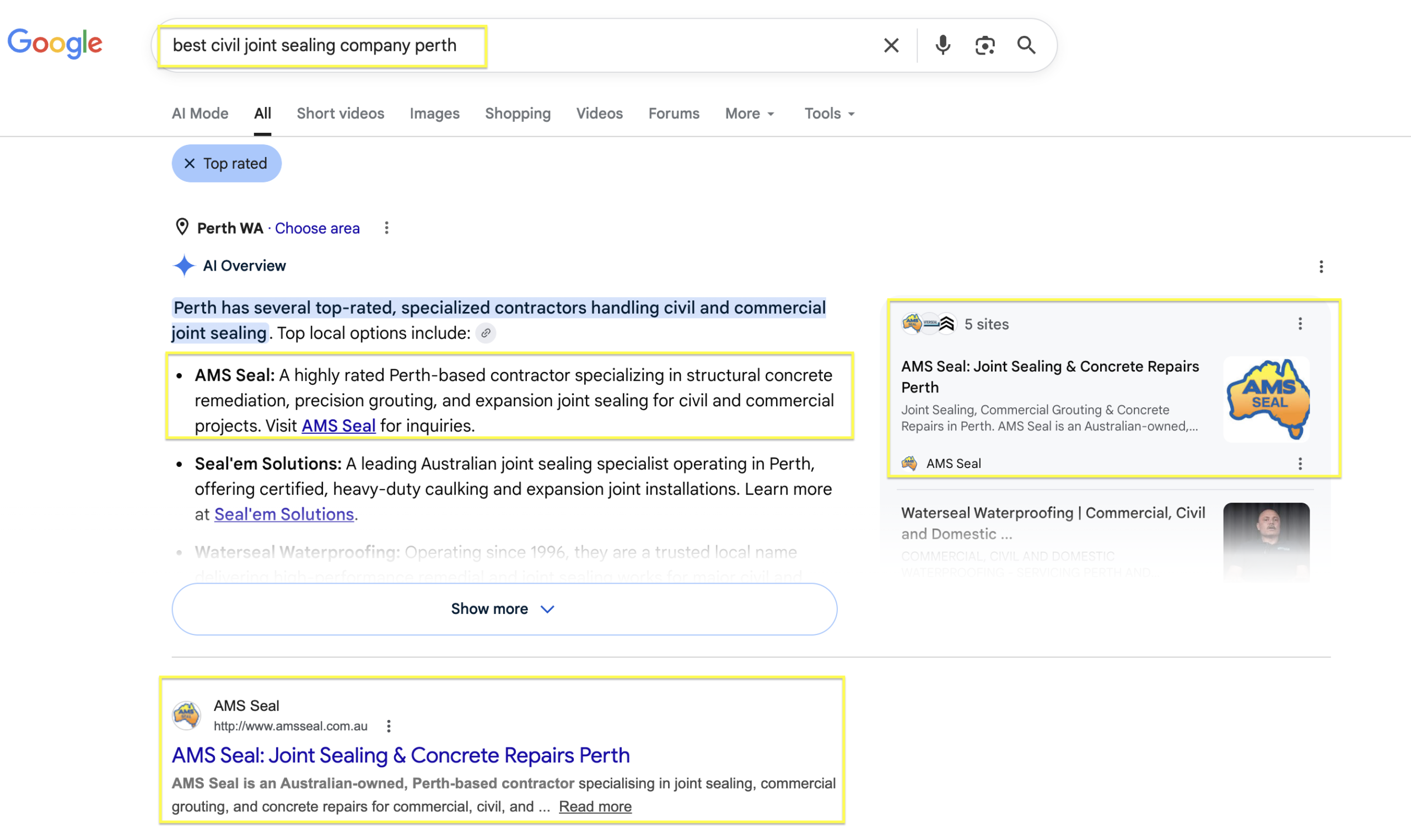Click the 5 sites source favicons

[928, 324]
